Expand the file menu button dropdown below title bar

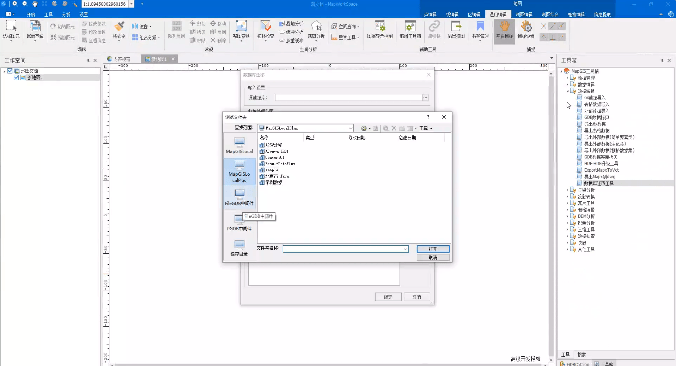pos(9,14)
